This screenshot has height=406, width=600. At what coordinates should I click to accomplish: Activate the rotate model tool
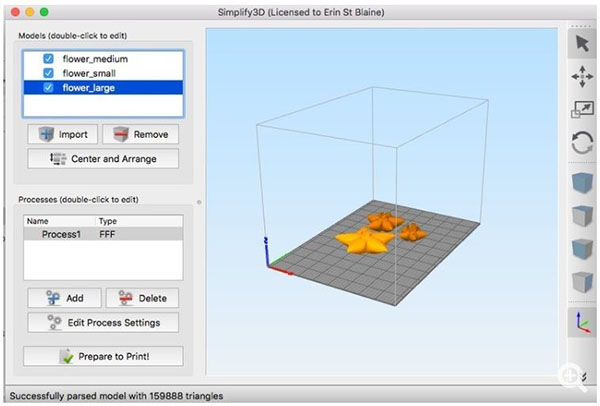point(581,143)
